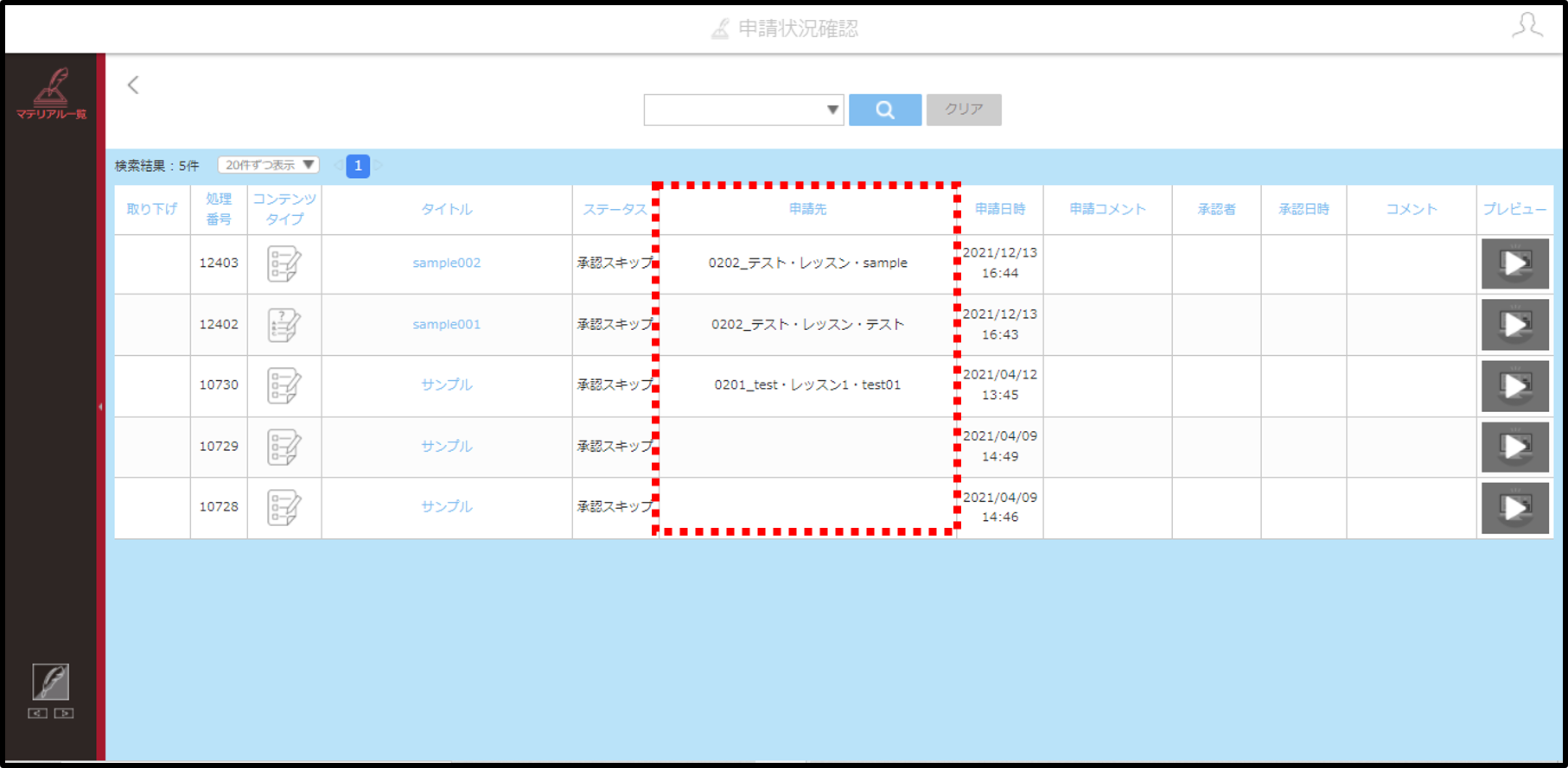Click the クリア button

[x=964, y=110]
